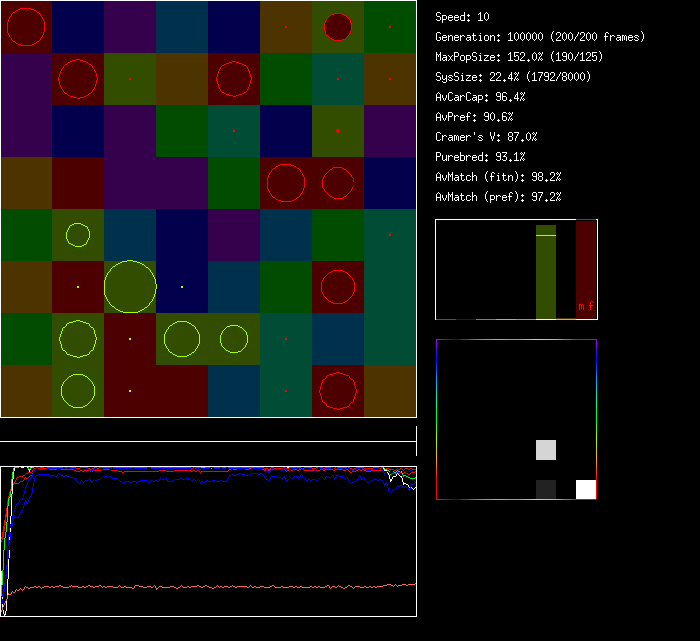Click the dark gray square in the rainbow-bordered panel
The height and width of the screenshot is (641, 700).
point(546,489)
